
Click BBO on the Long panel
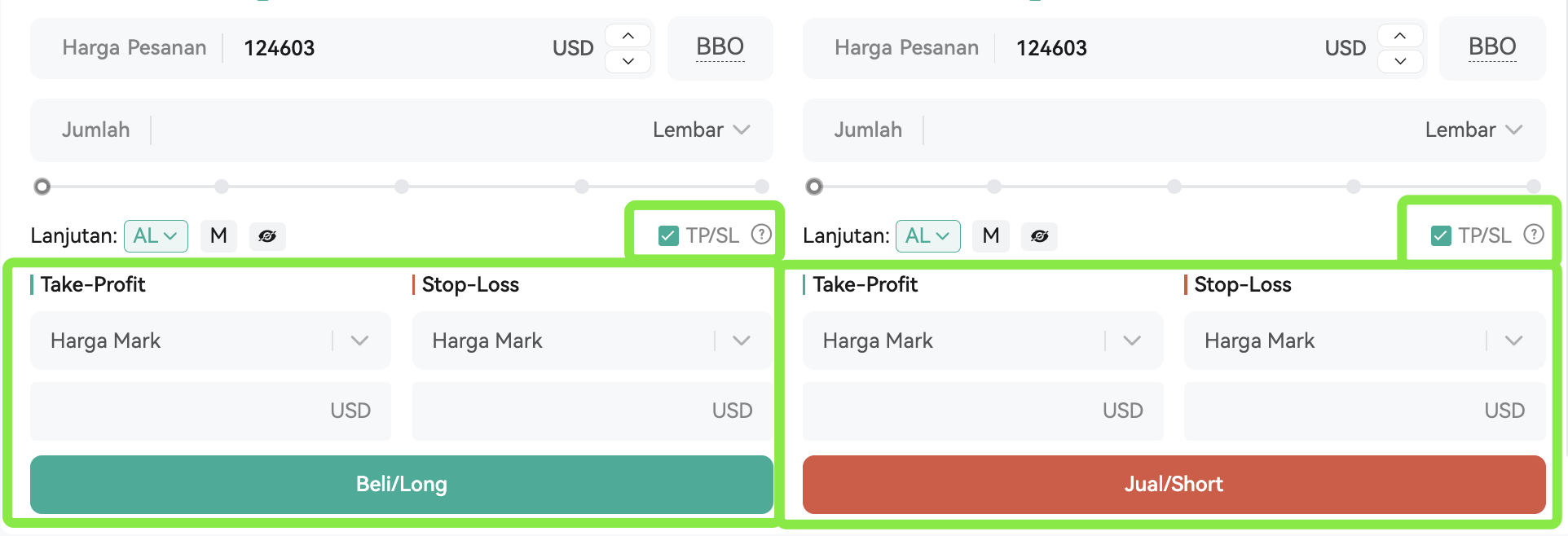coord(720,48)
